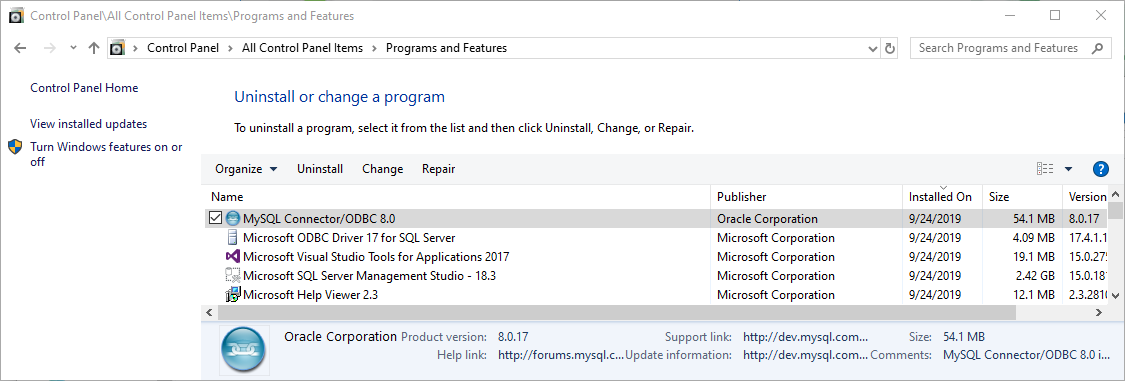Click the vertical scrollbar up arrow

pyautogui.click(x=1115, y=194)
